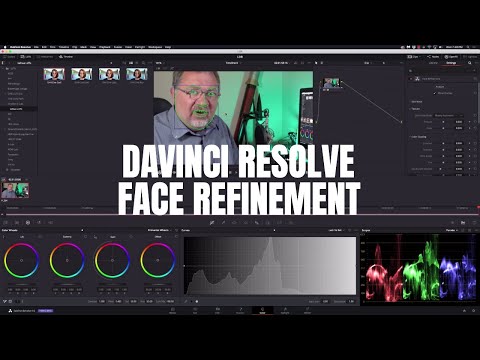The width and height of the screenshot is (480, 360).
Task: Toggle the OpenFX panel button
Action: (x=451, y=57)
